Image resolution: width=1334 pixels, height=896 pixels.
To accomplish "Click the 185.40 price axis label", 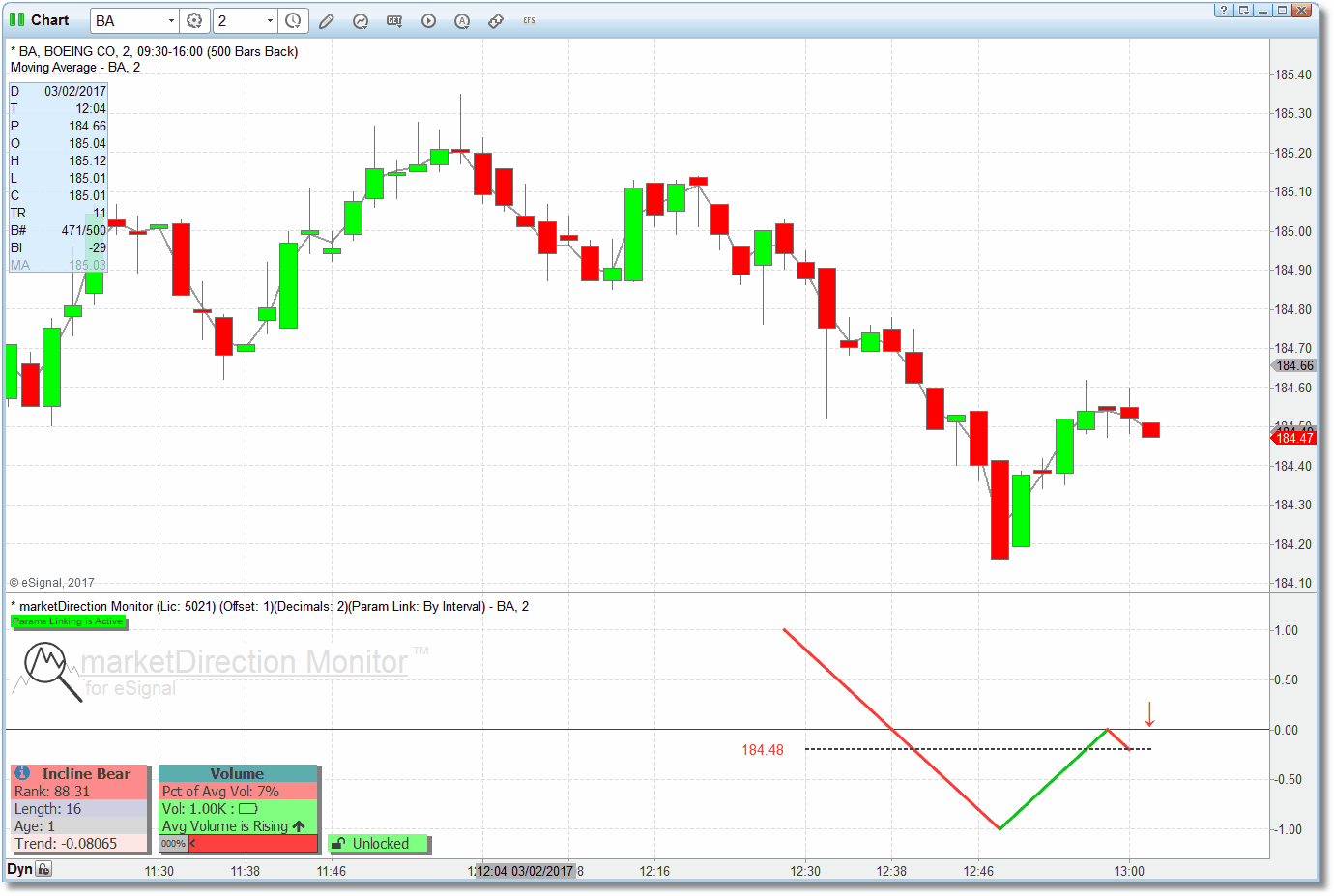I will pos(1293,74).
